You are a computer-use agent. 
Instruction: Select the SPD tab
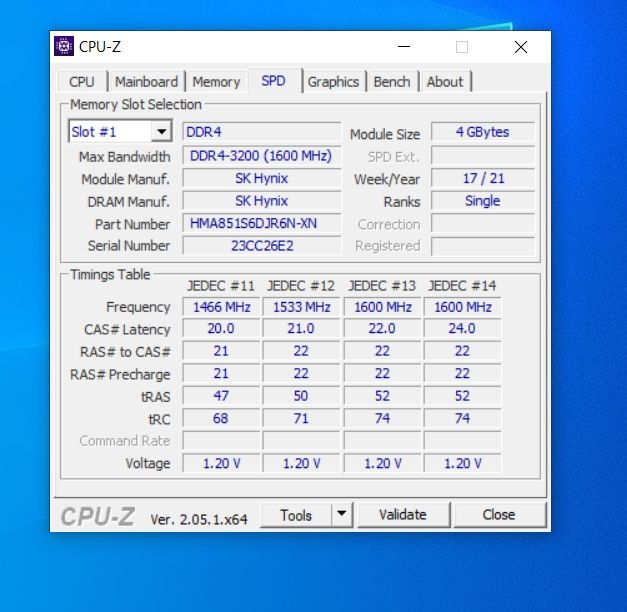(274, 80)
